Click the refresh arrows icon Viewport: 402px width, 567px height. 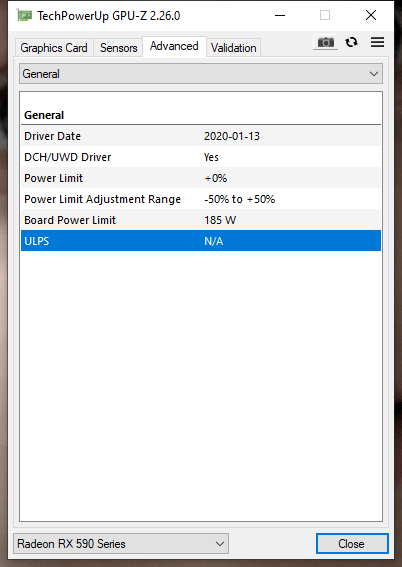pyautogui.click(x=351, y=43)
